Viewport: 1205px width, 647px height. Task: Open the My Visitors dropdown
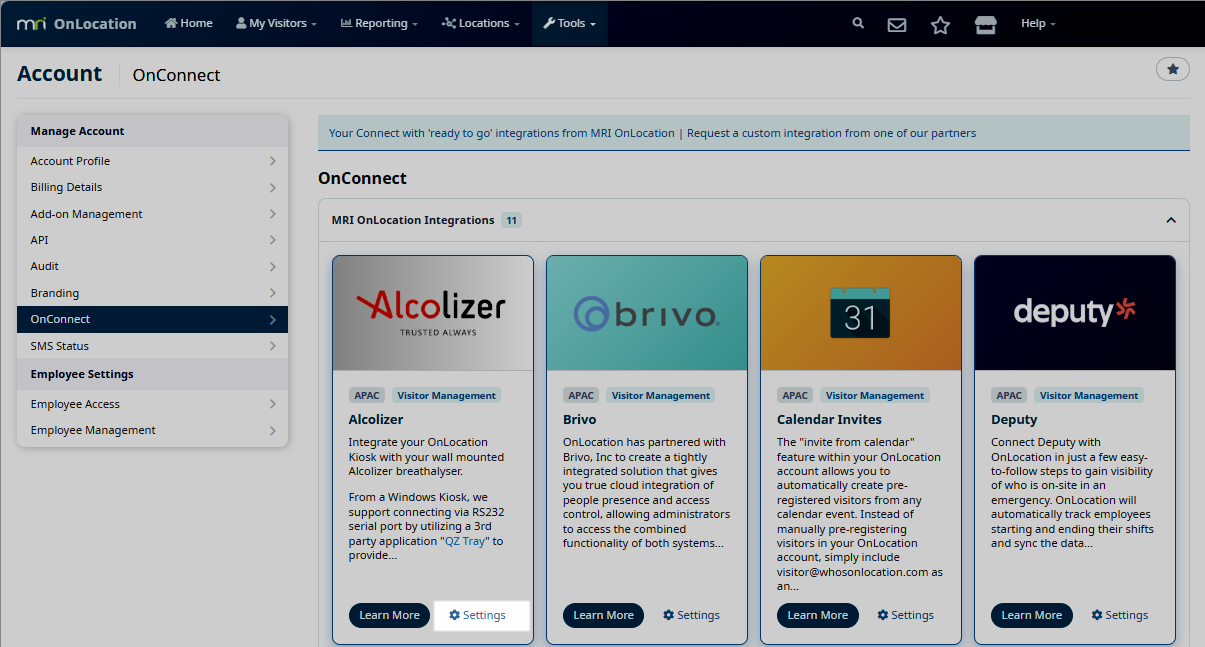(276, 23)
